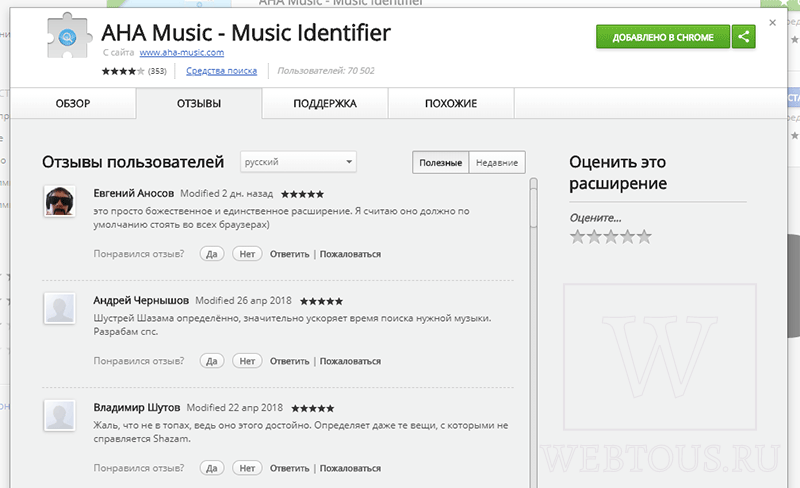Click the five-star rating of Евгений Аносов's review

302,194
